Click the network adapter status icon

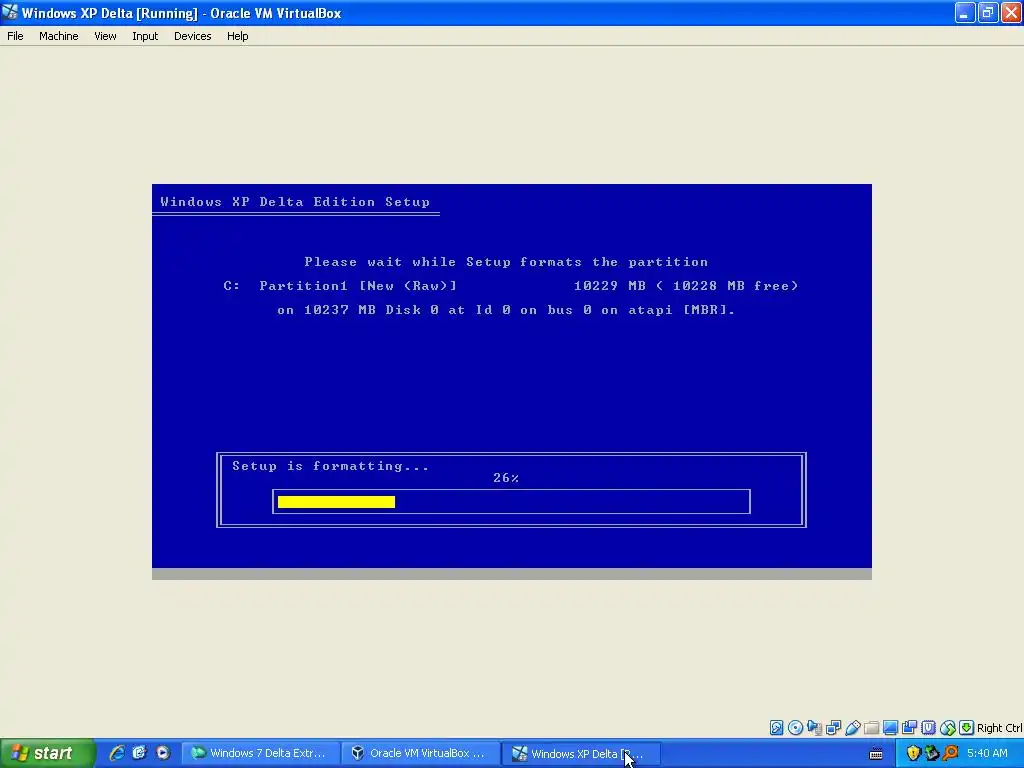click(x=833, y=728)
